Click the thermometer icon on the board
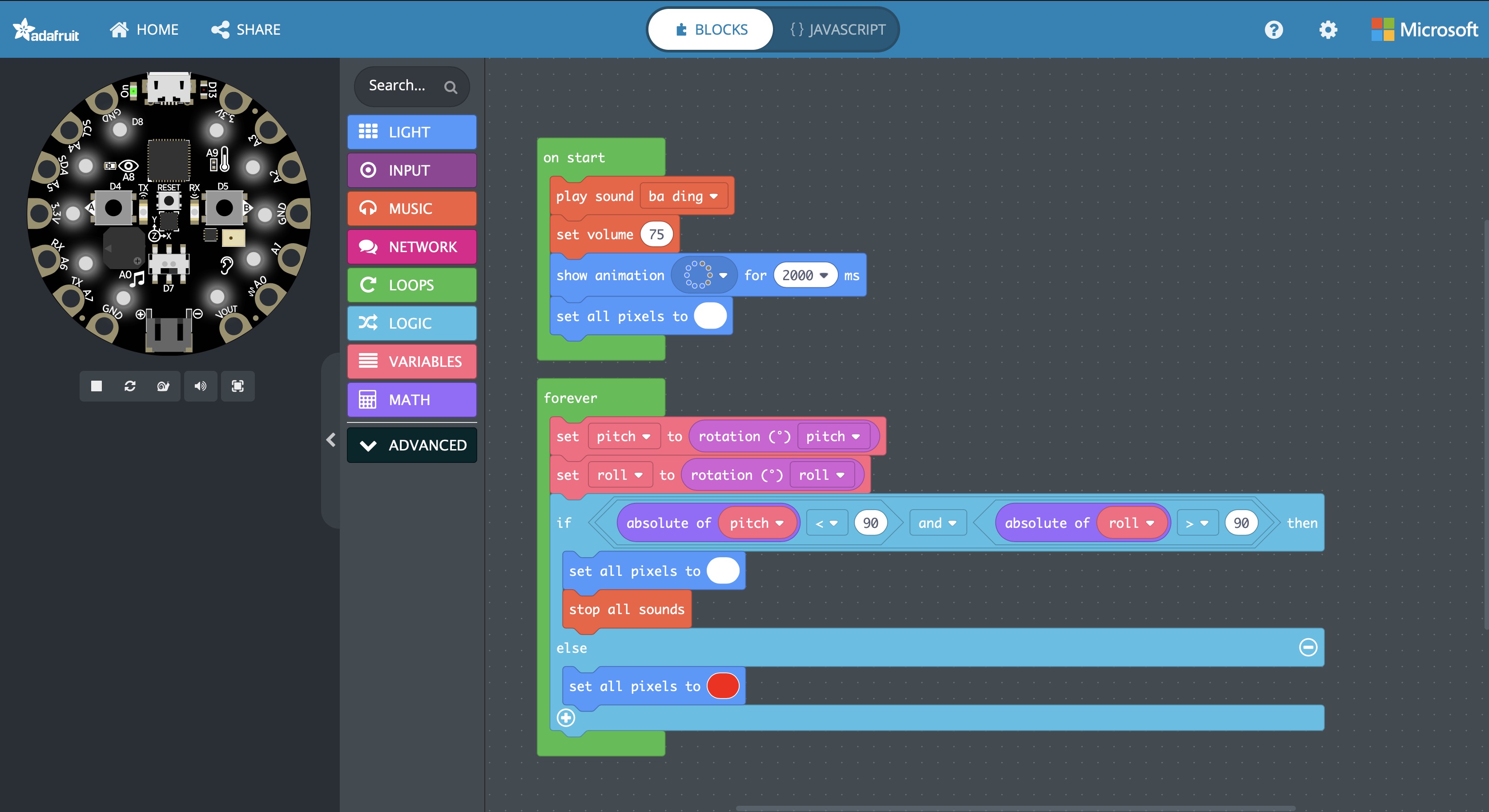This screenshot has height=812, width=1489. coord(224,160)
